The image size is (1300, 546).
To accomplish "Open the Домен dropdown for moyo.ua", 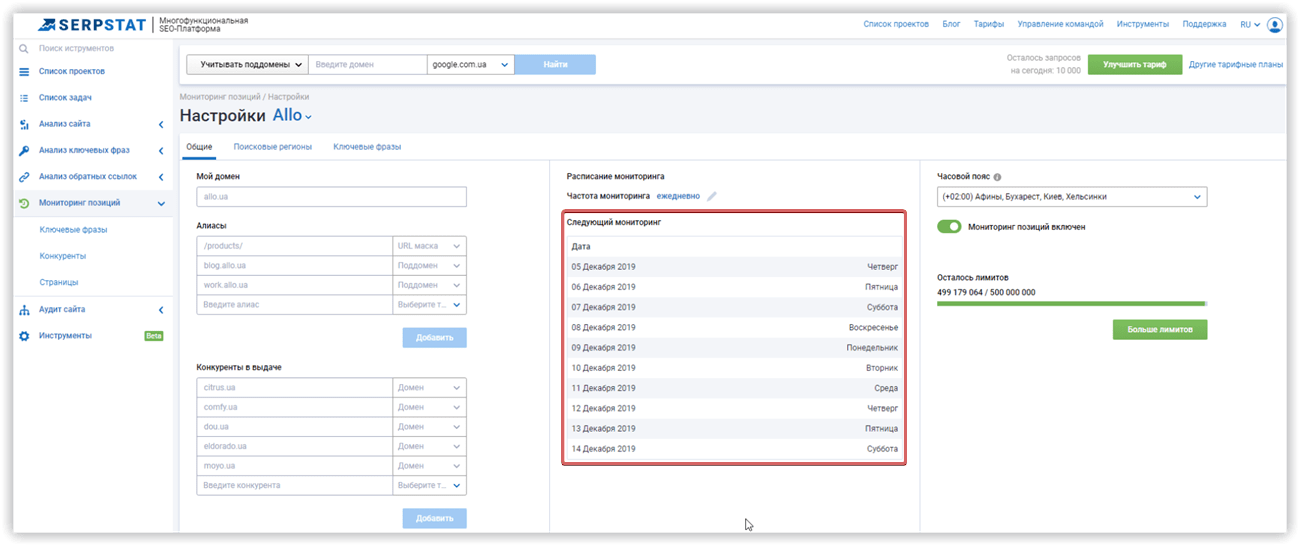I will (430, 466).
